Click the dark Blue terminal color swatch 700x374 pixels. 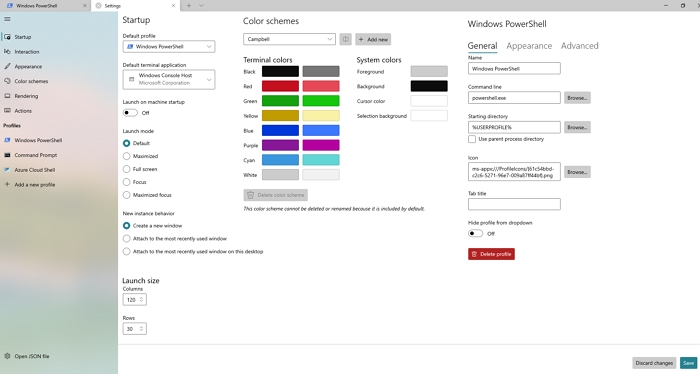[280, 130]
